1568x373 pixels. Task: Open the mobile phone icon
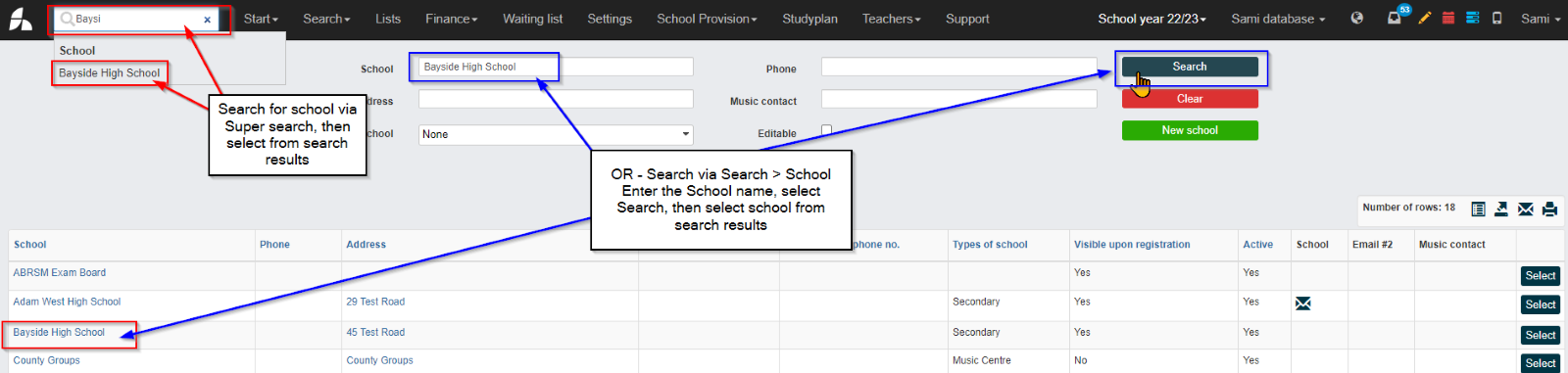pyautogui.click(x=1496, y=18)
